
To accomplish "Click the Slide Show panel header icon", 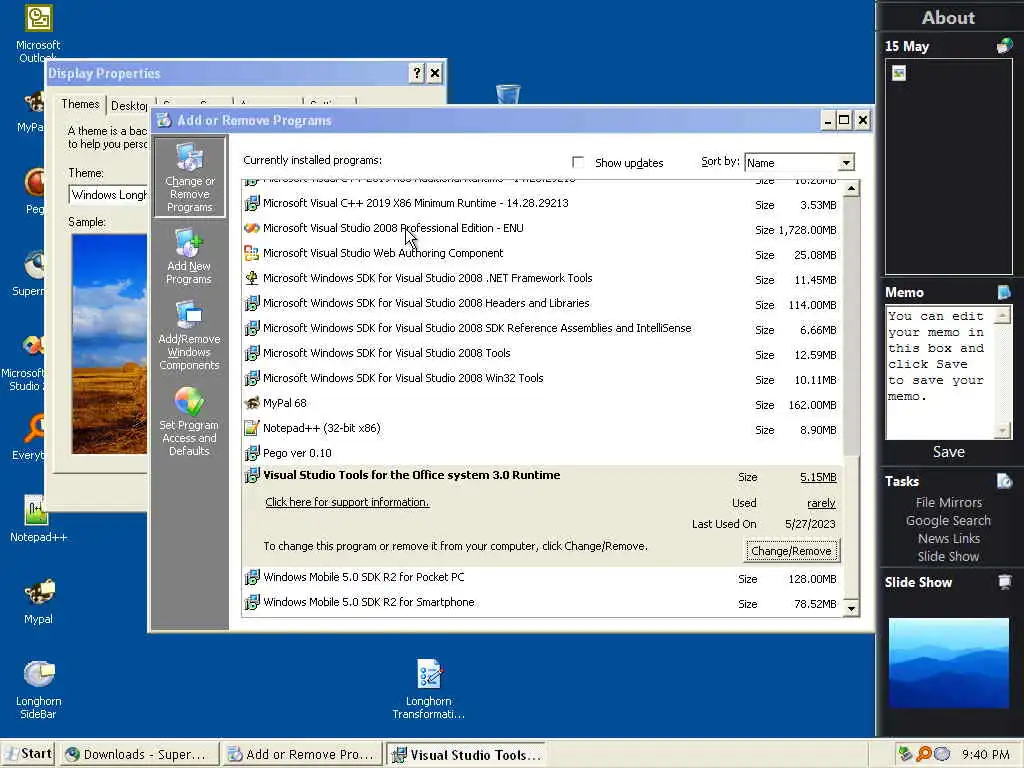I will pos(1004,582).
